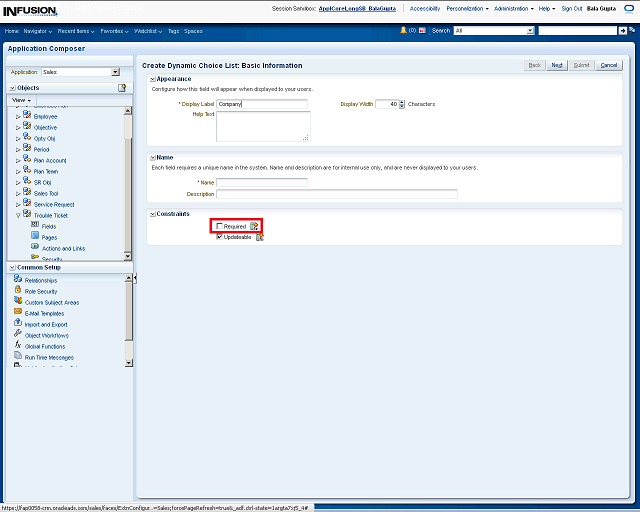Click the notifications bell icon
The width and height of the screenshot is (640, 512).
coord(403,31)
